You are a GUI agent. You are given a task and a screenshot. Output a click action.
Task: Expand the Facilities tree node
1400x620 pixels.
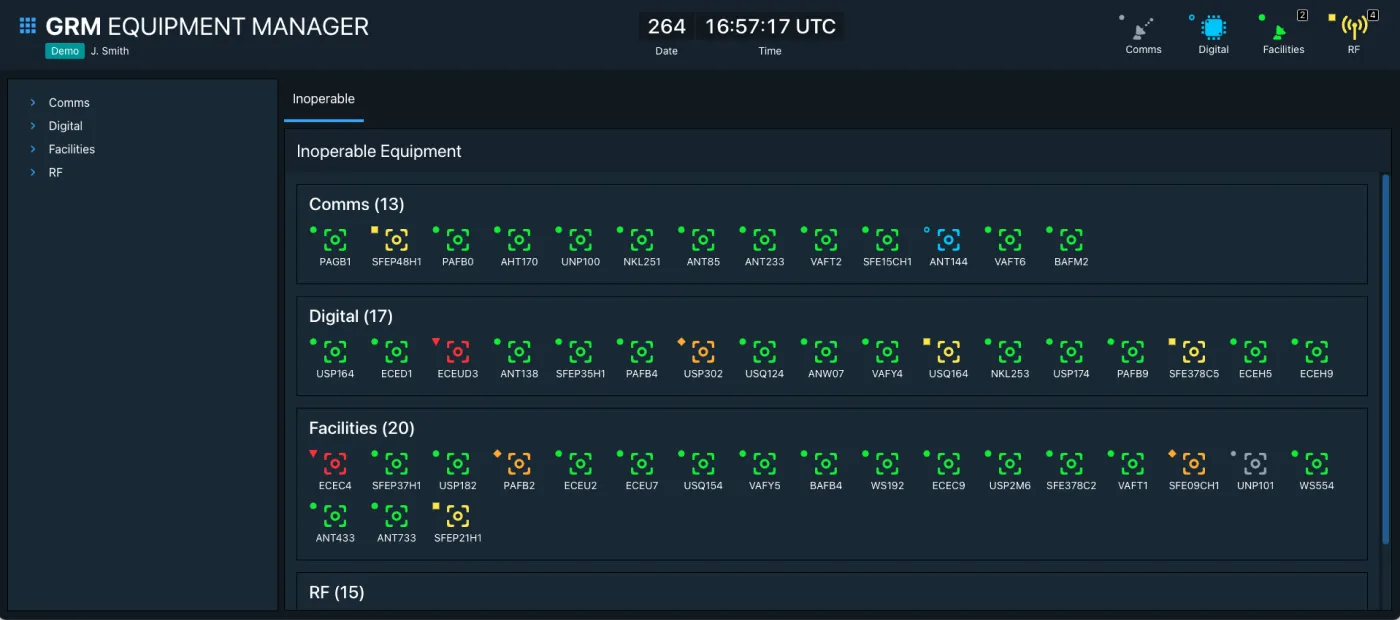pyautogui.click(x=33, y=149)
